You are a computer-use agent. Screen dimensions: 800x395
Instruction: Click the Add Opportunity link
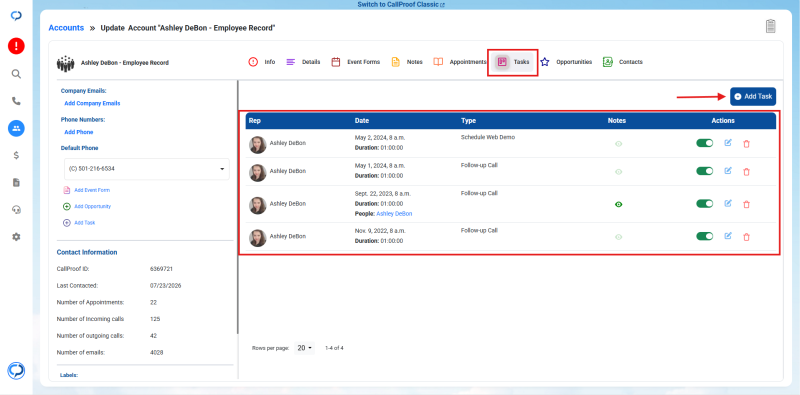tap(87, 206)
